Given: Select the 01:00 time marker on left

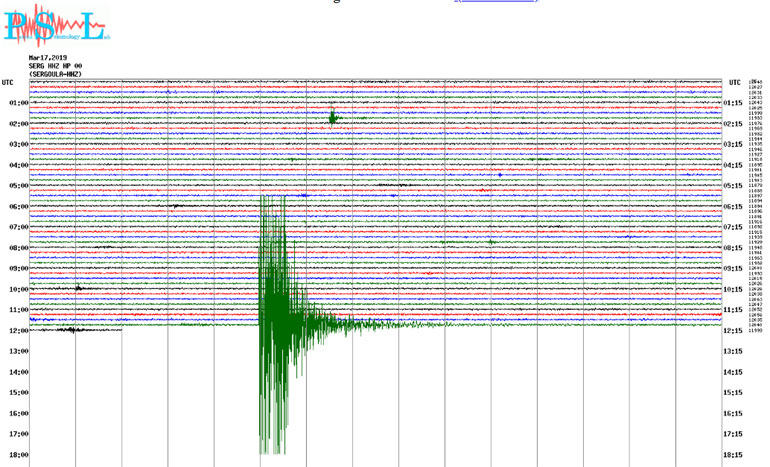Looking at the screenshot, I should (x=18, y=103).
